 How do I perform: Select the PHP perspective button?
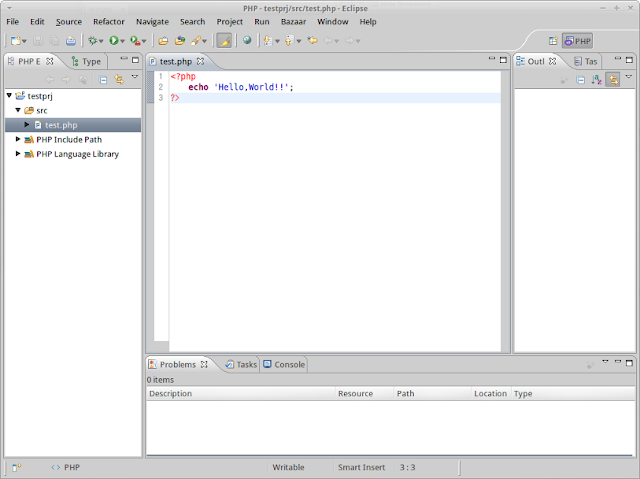point(578,41)
